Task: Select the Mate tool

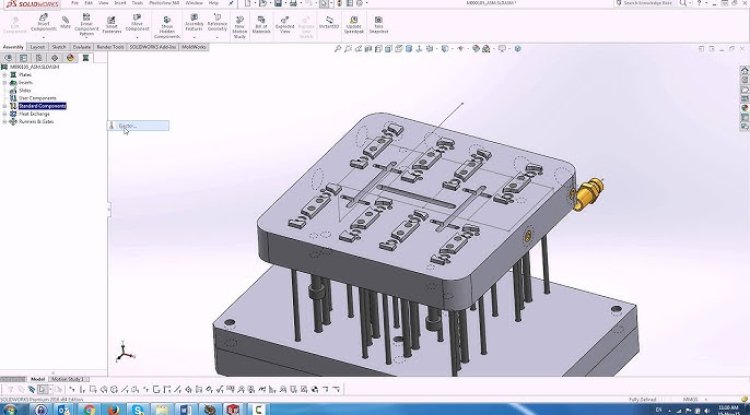Action: 66,22
